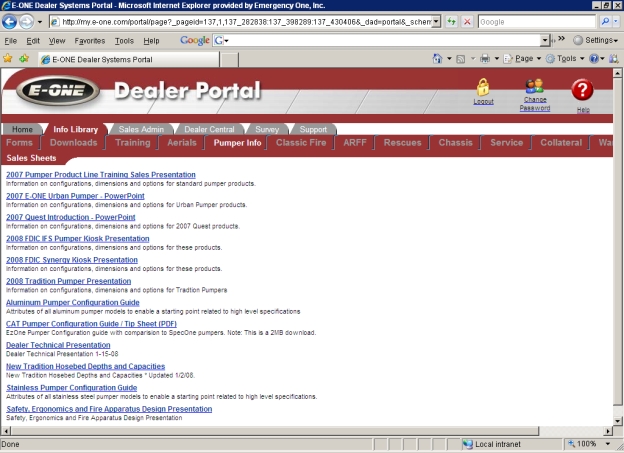The image size is (624, 453).
Task: Click the Google toolbar logo
Action: point(195,40)
